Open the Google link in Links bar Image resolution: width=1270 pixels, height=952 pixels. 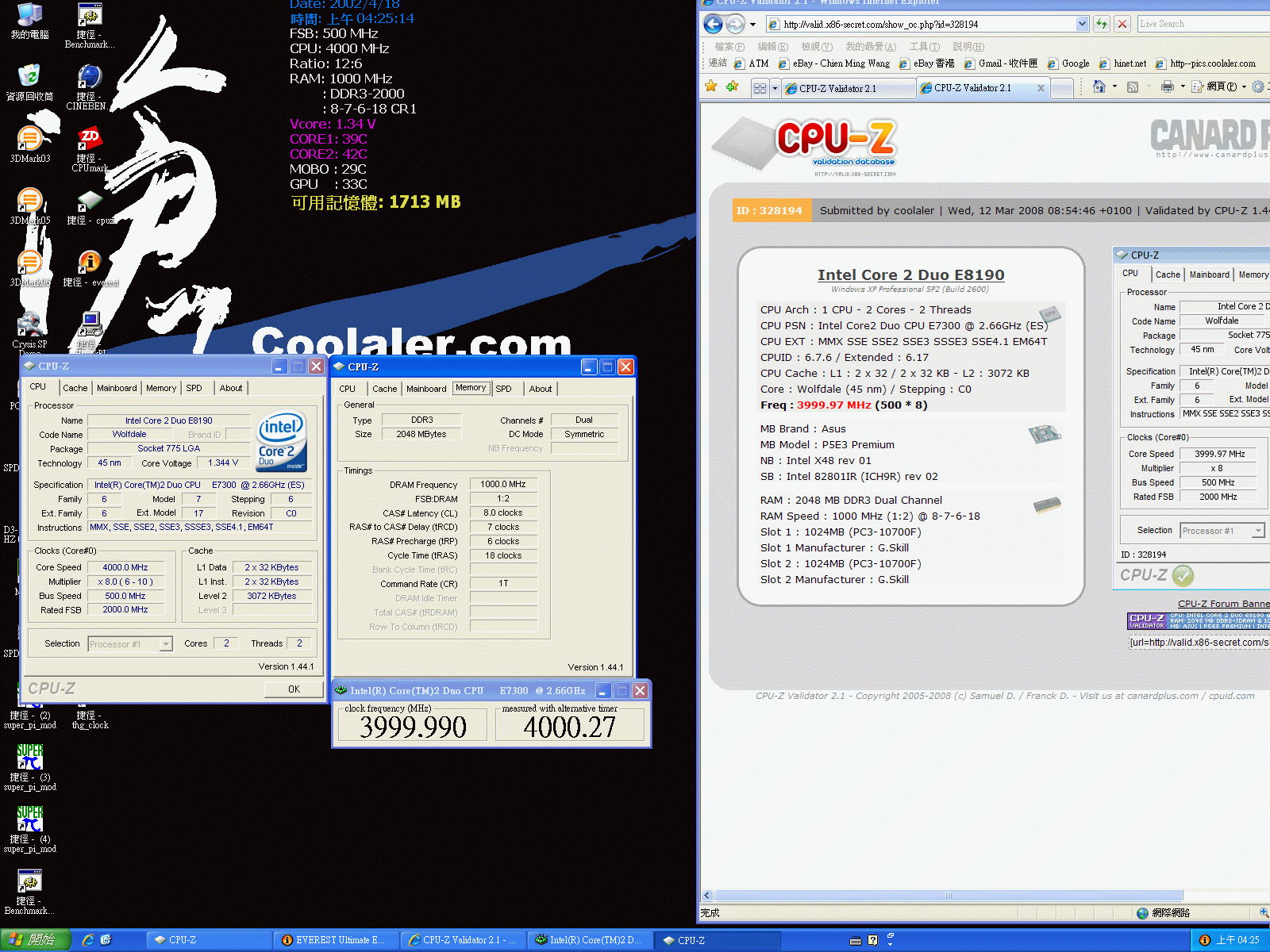pyautogui.click(x=1068, y=63)
